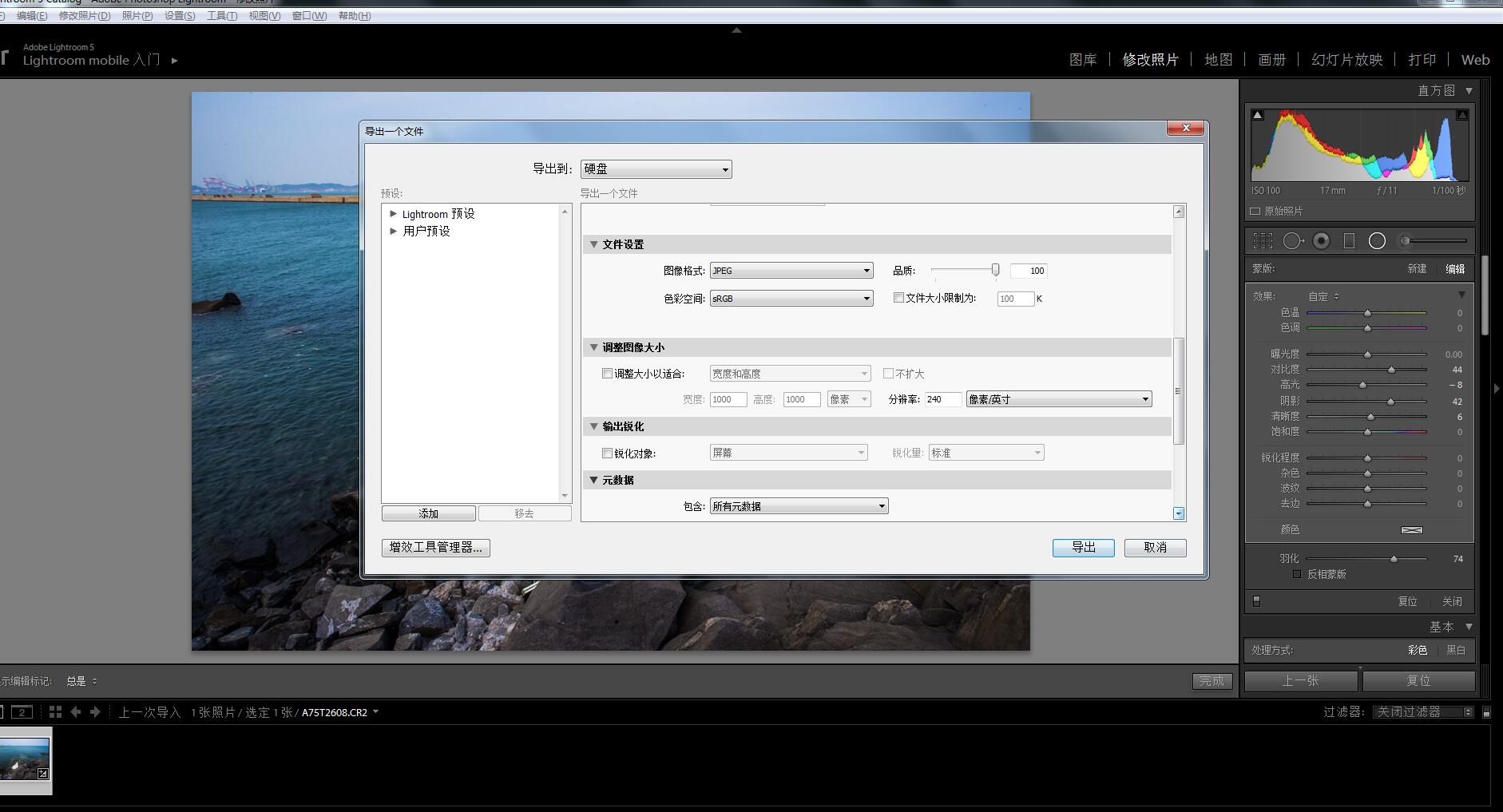The image size is (1503, 812).
Task: Switch to the 图库 module
Action: pos(1082,60)
